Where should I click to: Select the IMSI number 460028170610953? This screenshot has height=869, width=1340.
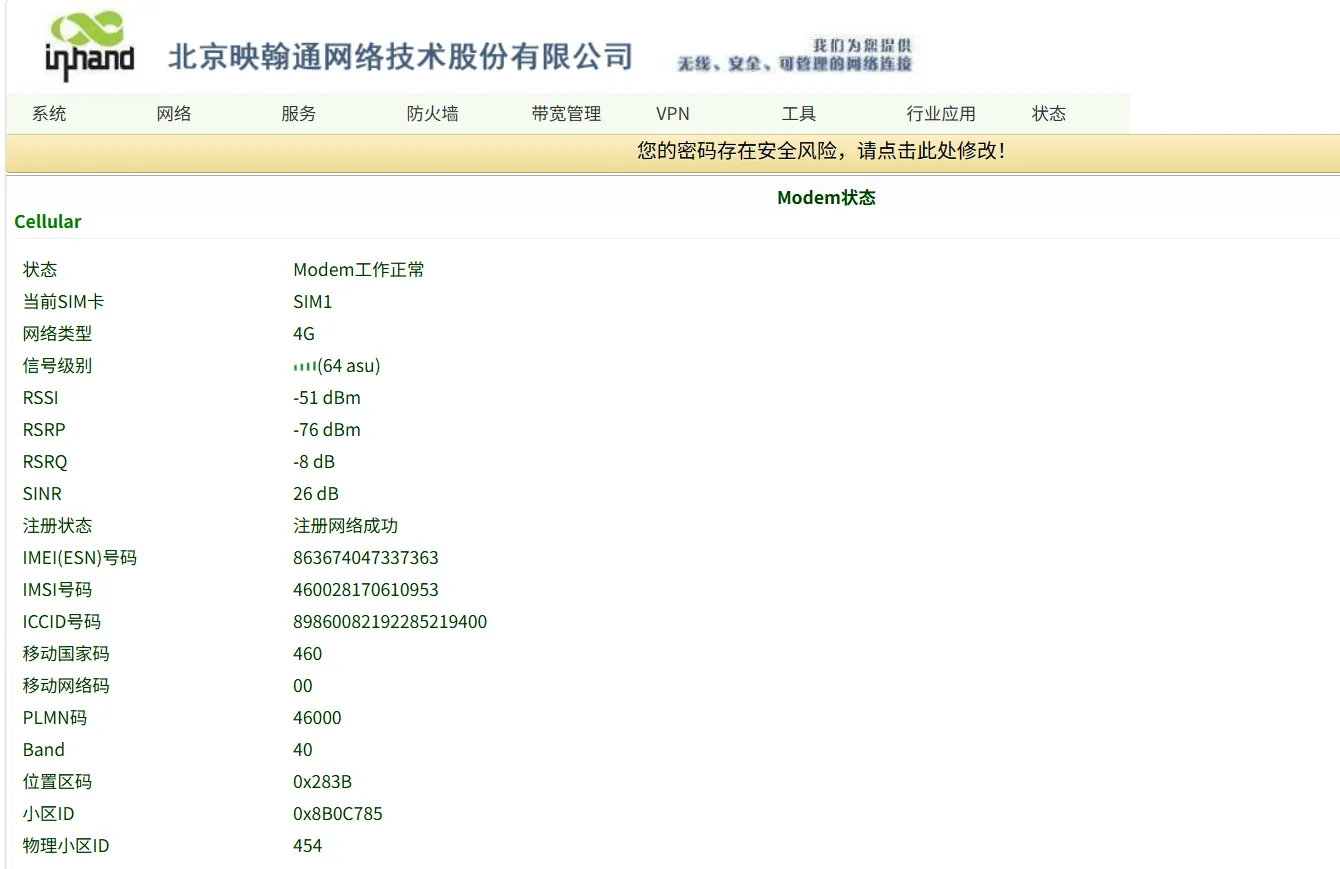pos(366,590)
